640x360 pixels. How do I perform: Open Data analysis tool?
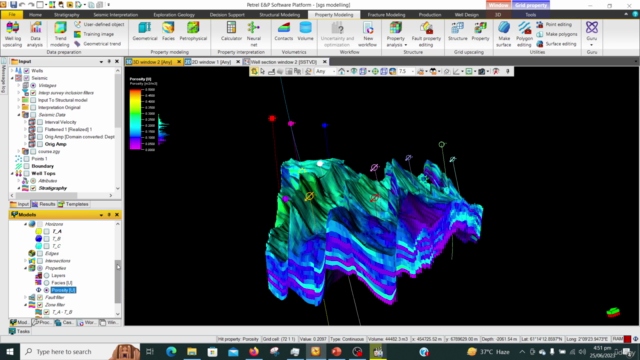35,34
